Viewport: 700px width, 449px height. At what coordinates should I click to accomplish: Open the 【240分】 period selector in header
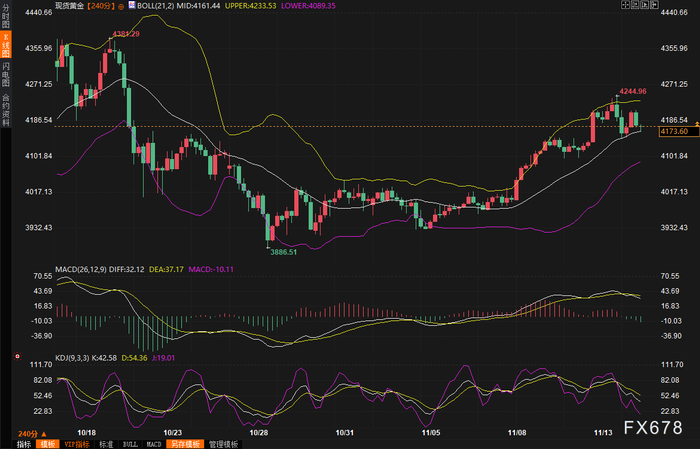click(100, 6)
